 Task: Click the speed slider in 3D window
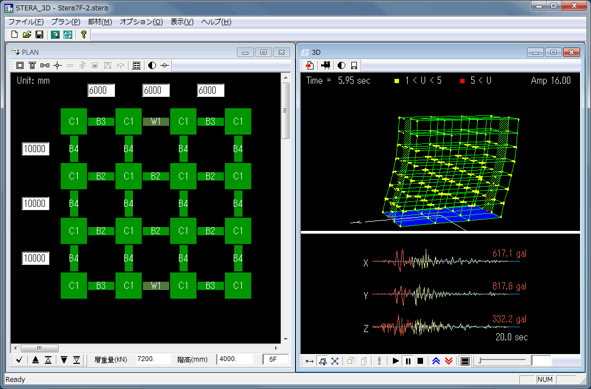coord(502,361)
